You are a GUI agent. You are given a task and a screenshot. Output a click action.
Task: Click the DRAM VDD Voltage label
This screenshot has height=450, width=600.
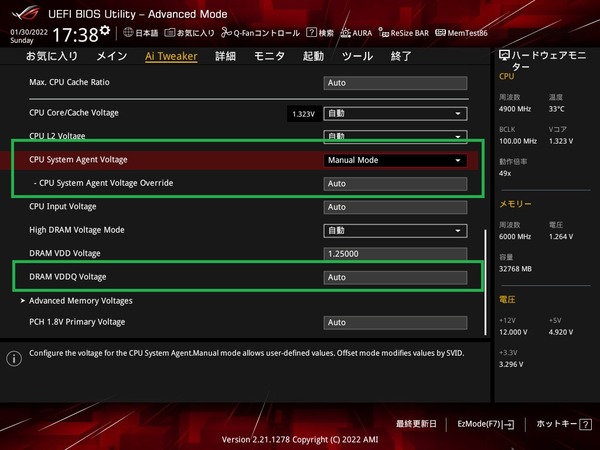65,253
